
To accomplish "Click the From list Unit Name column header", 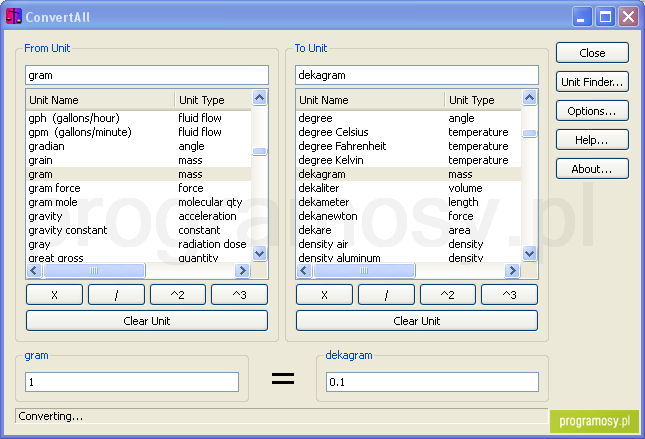I will [x=100, y=100].
